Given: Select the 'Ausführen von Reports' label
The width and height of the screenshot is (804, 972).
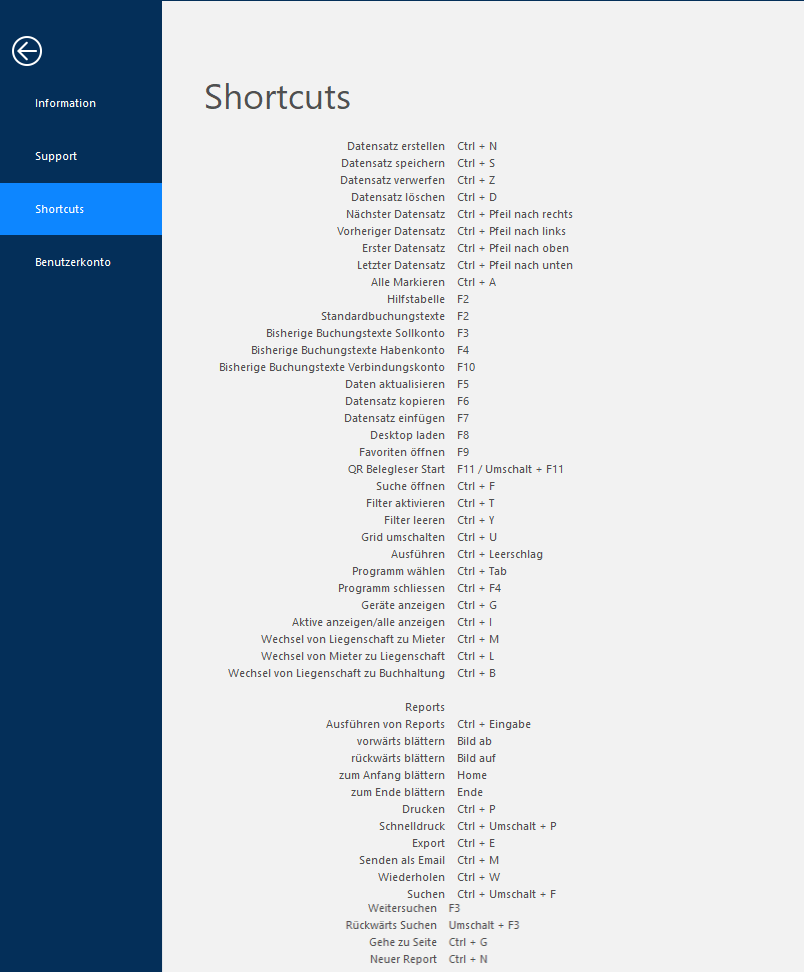Looking at the screenshot, I should (x=385, y=724).
